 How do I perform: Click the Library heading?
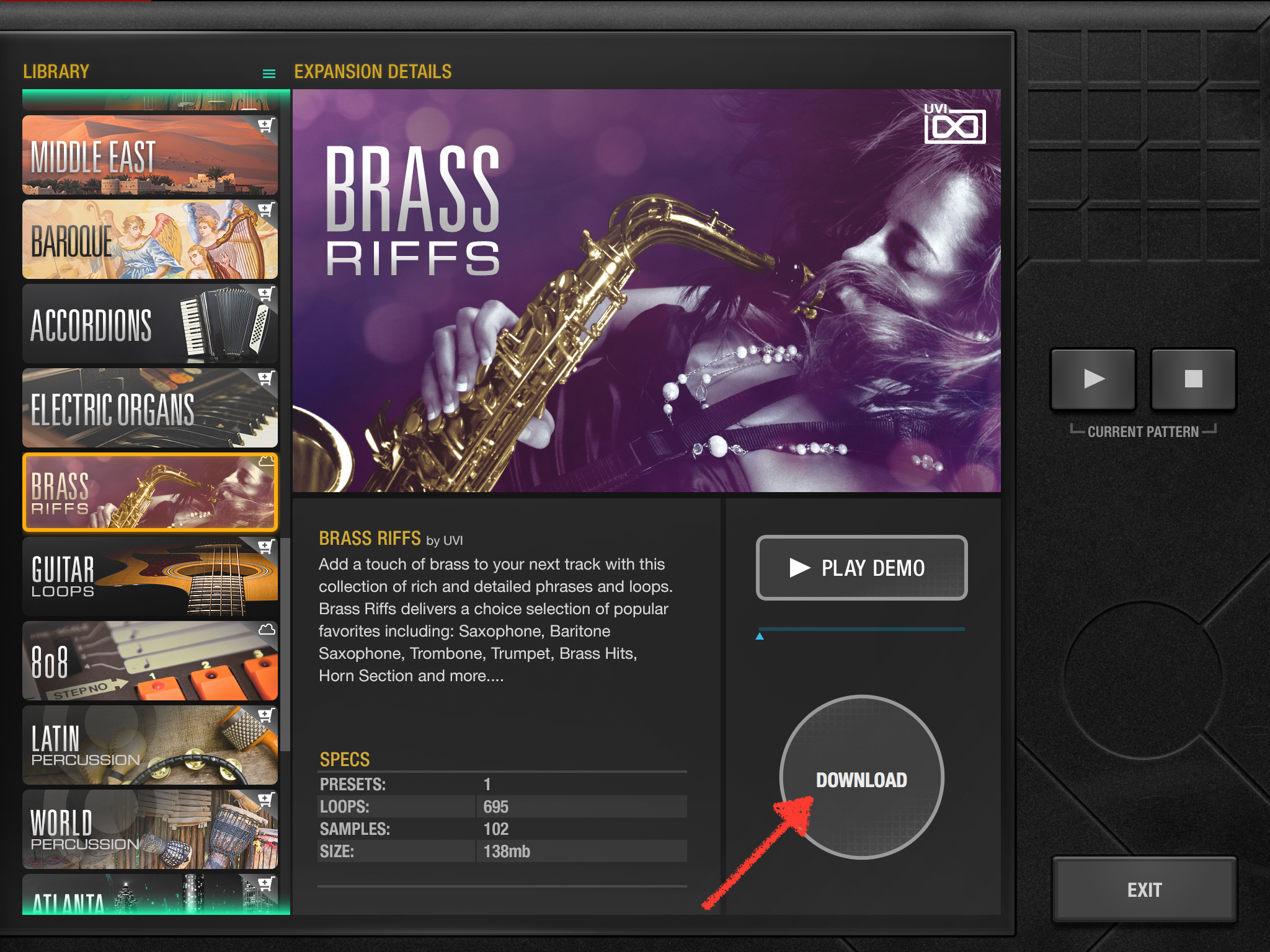(x=56, y=72)
